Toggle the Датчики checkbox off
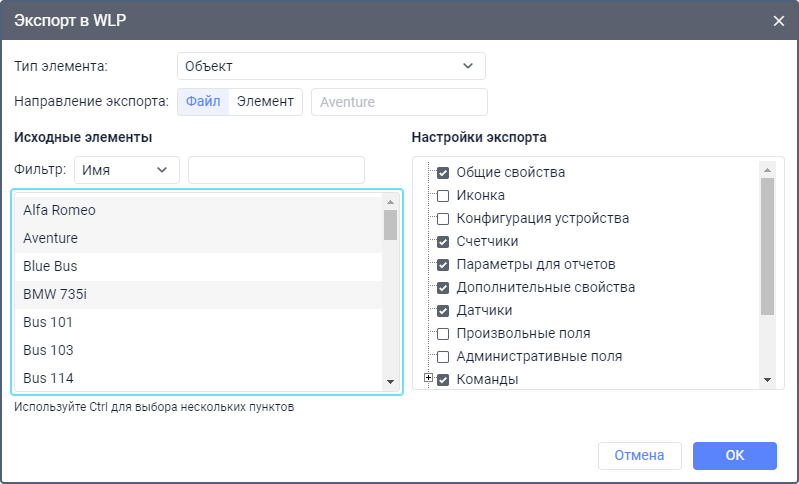 (x=443, y=310)
